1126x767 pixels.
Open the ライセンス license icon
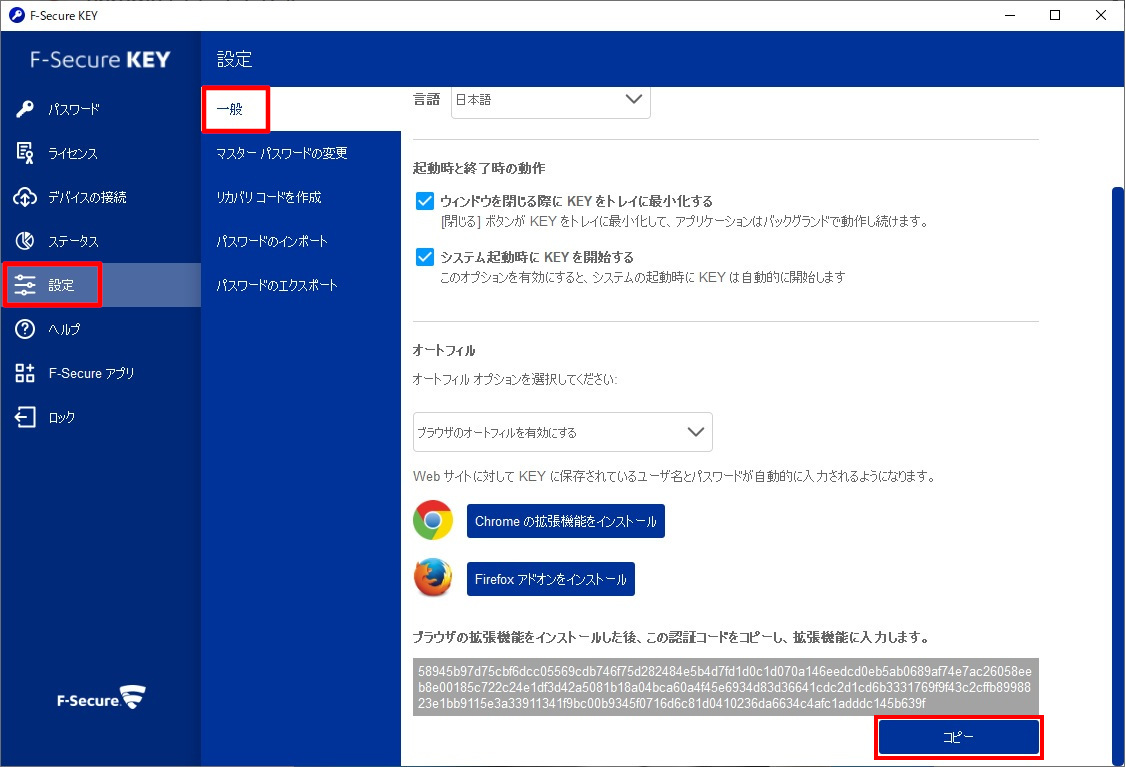pyautogui.click(x=26, y=153)
